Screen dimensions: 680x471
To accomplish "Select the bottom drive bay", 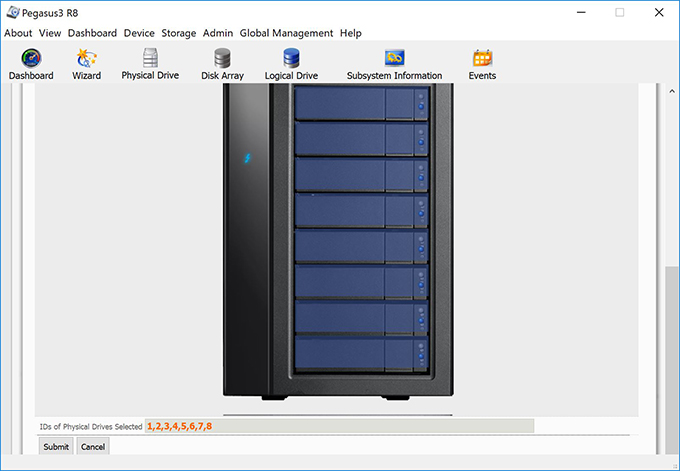I will click(x=361, y=353).
